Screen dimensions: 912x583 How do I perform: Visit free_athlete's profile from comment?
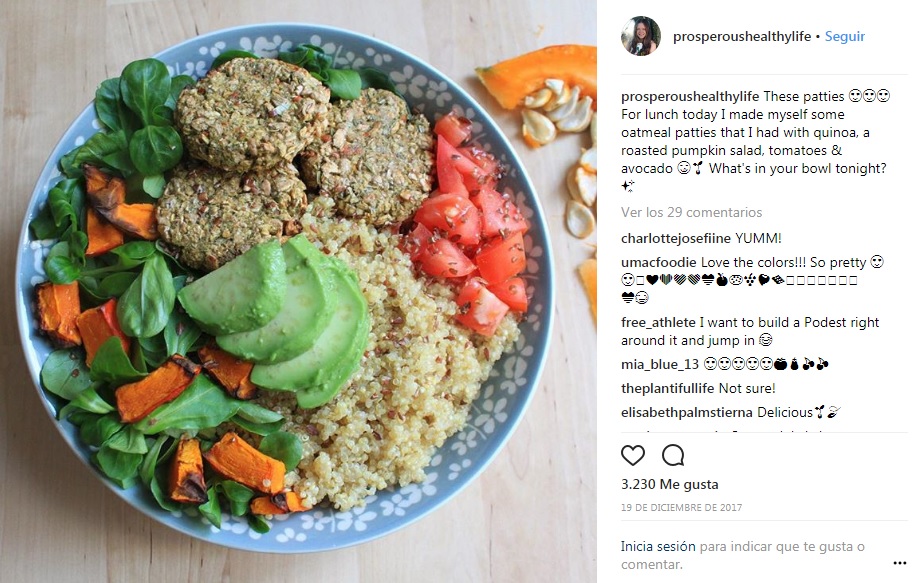pyautogui.click(x=658, y=322)
